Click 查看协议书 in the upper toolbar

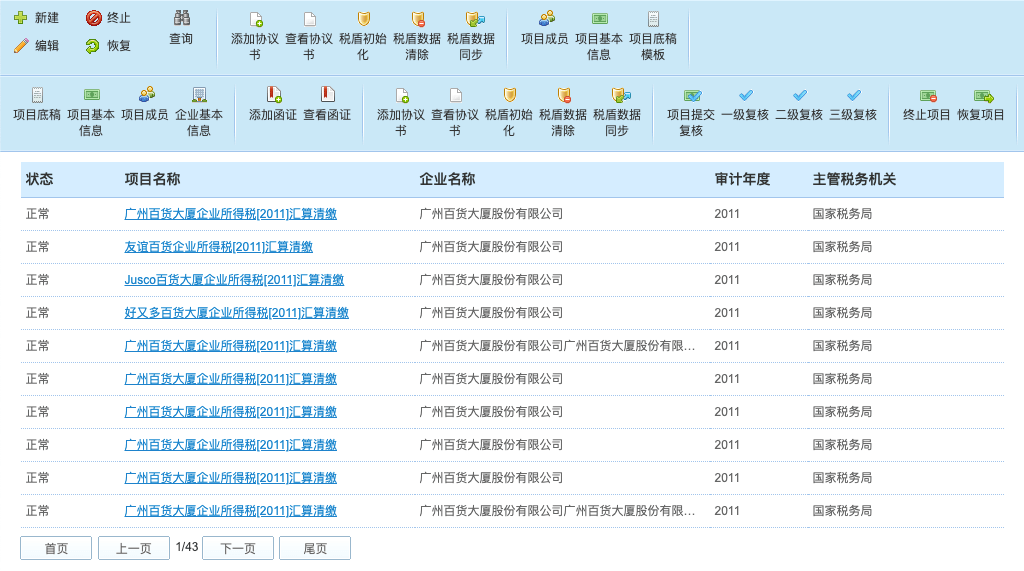pos(309,37)
